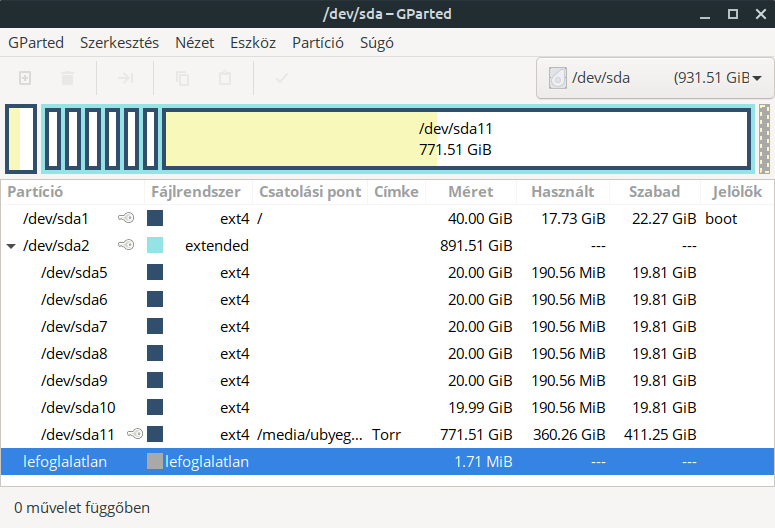This screenshot has width=775, height=528.
Task: Select the /dev/sda7 partition row
Action: [x=388, y=326]
